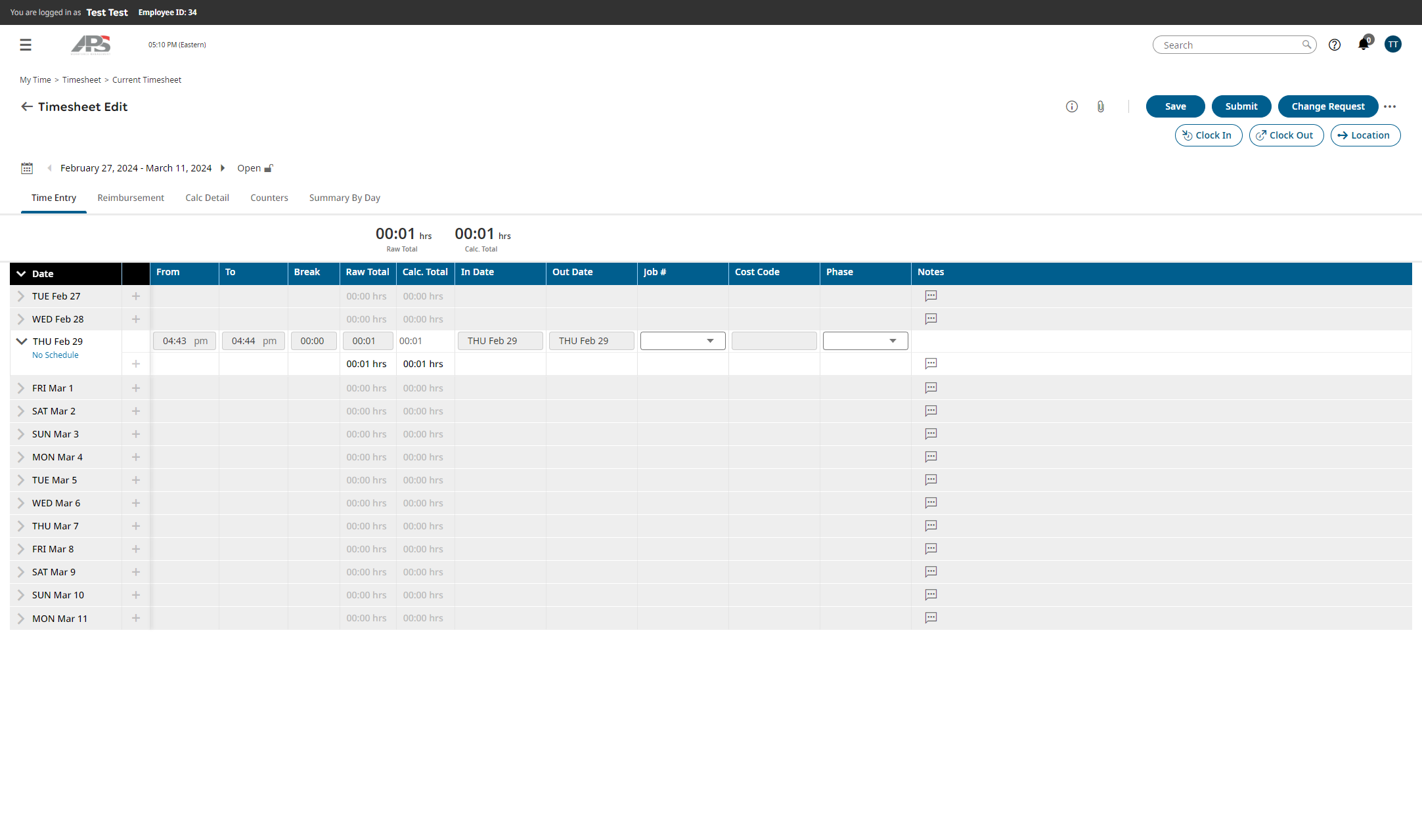Open the Counters tab

269,198
